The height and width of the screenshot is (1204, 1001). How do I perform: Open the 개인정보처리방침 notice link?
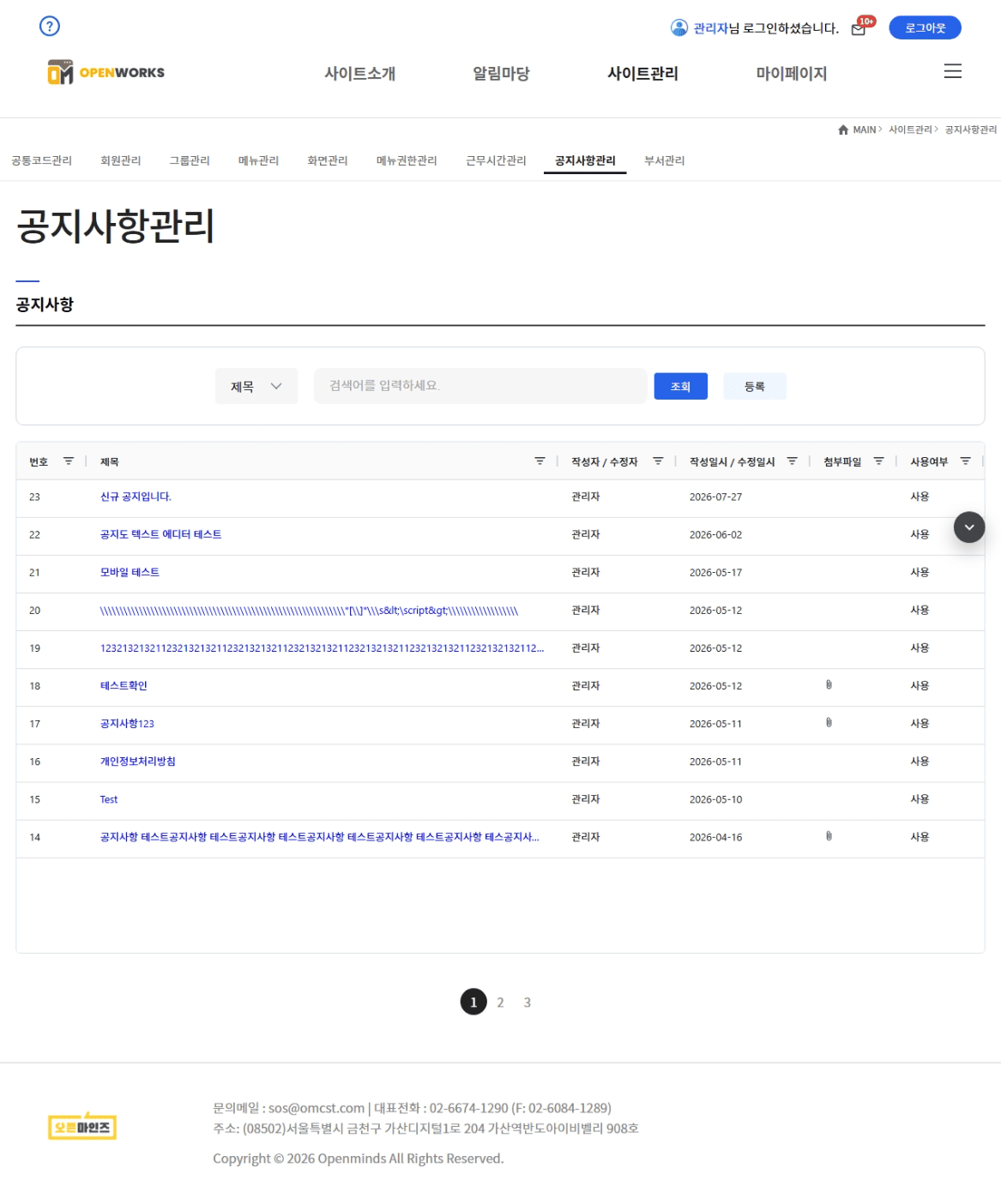[138, 762]
